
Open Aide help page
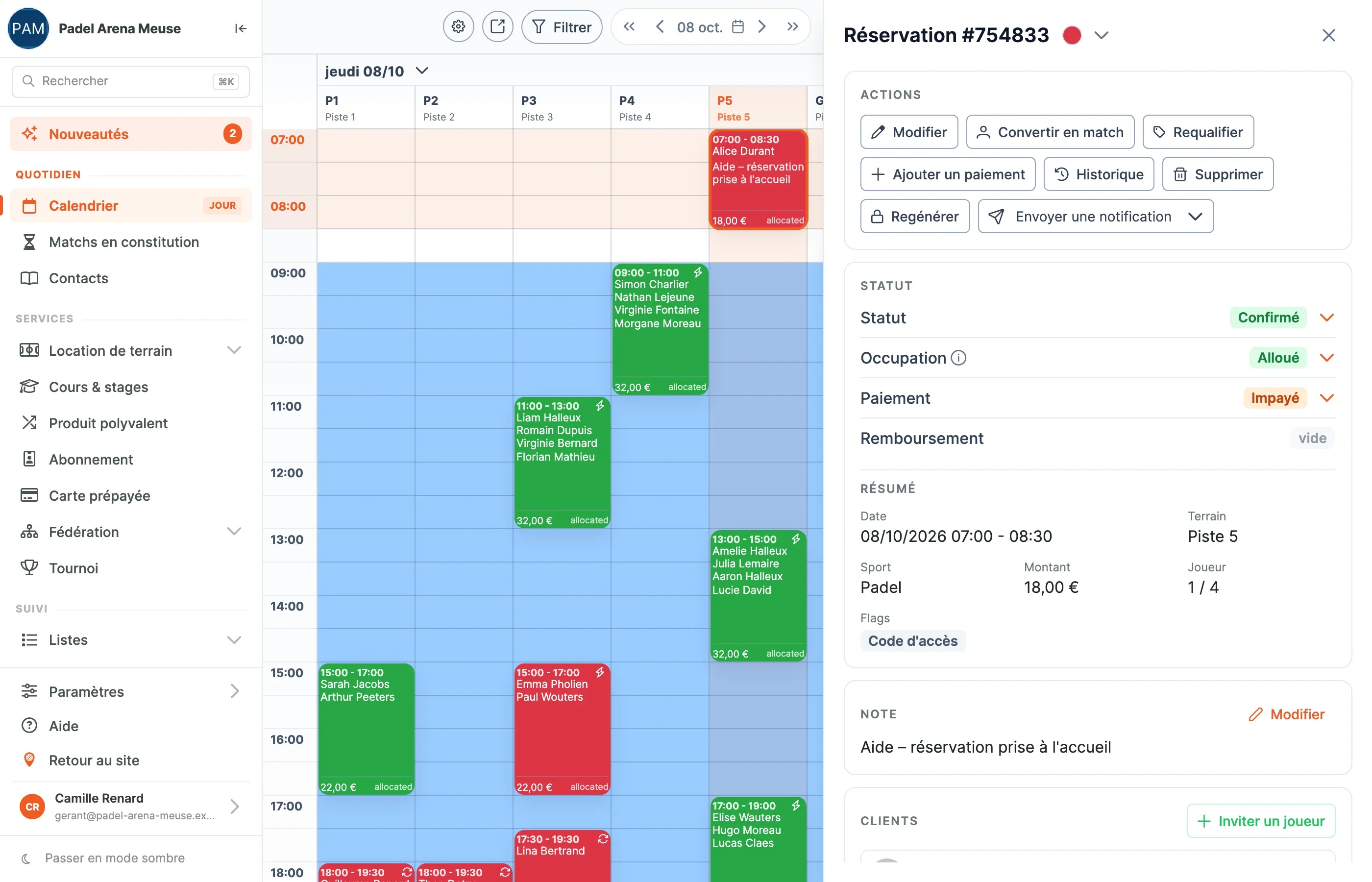[x=130, y=726]
